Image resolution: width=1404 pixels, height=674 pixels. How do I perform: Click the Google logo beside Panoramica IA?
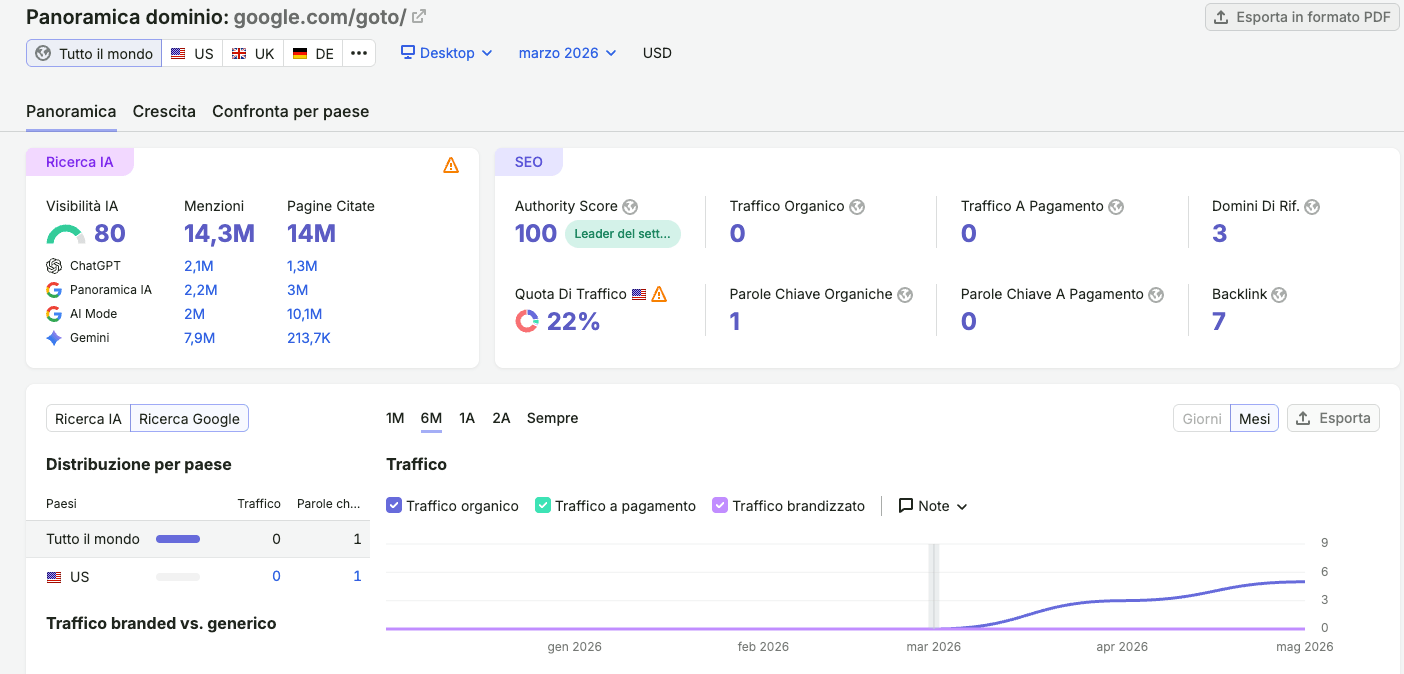[x=54, y=290]
